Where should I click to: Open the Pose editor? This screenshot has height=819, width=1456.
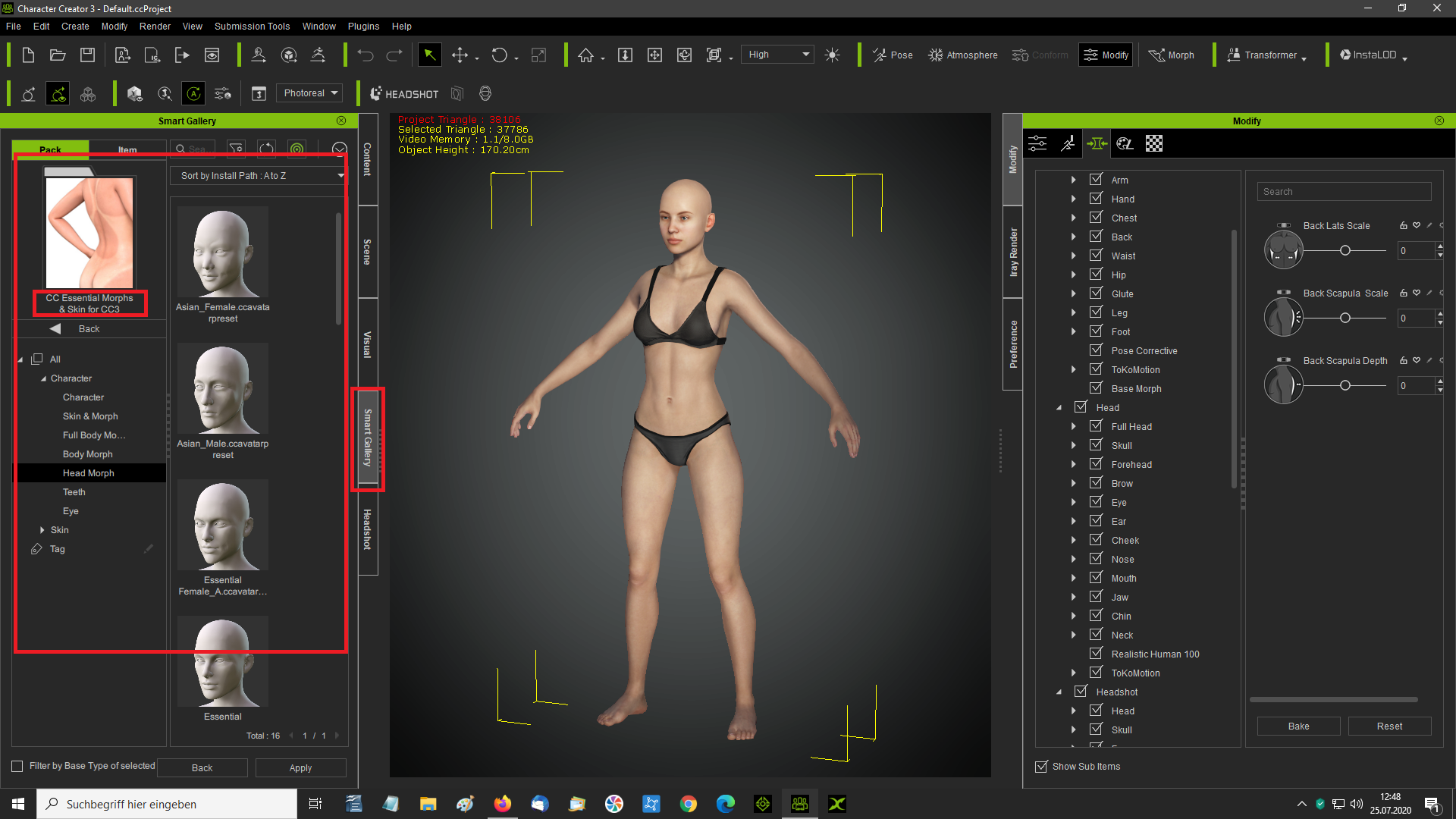tap(893, 55)
